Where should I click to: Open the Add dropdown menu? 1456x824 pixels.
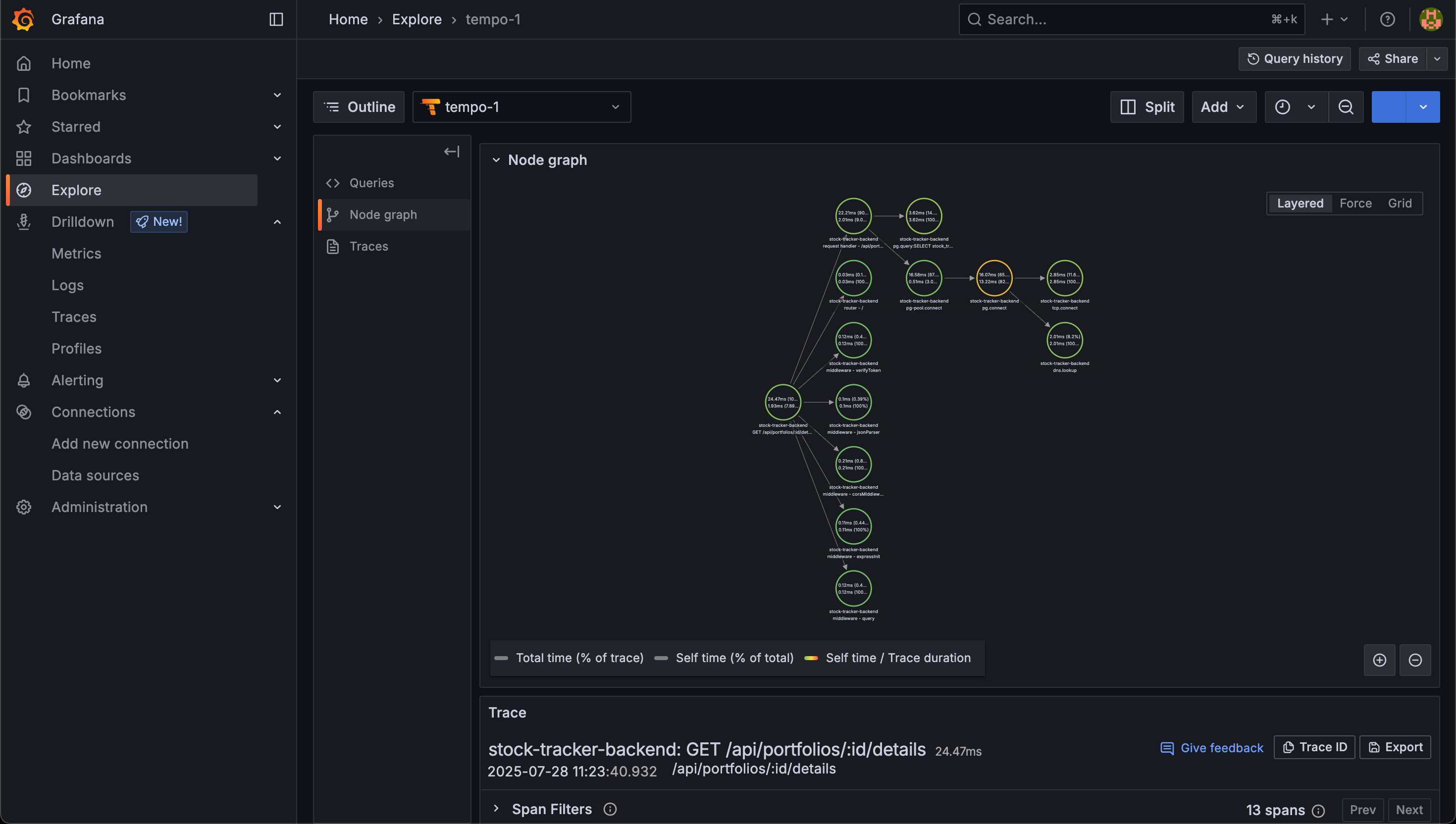[x=1223, y=107]
